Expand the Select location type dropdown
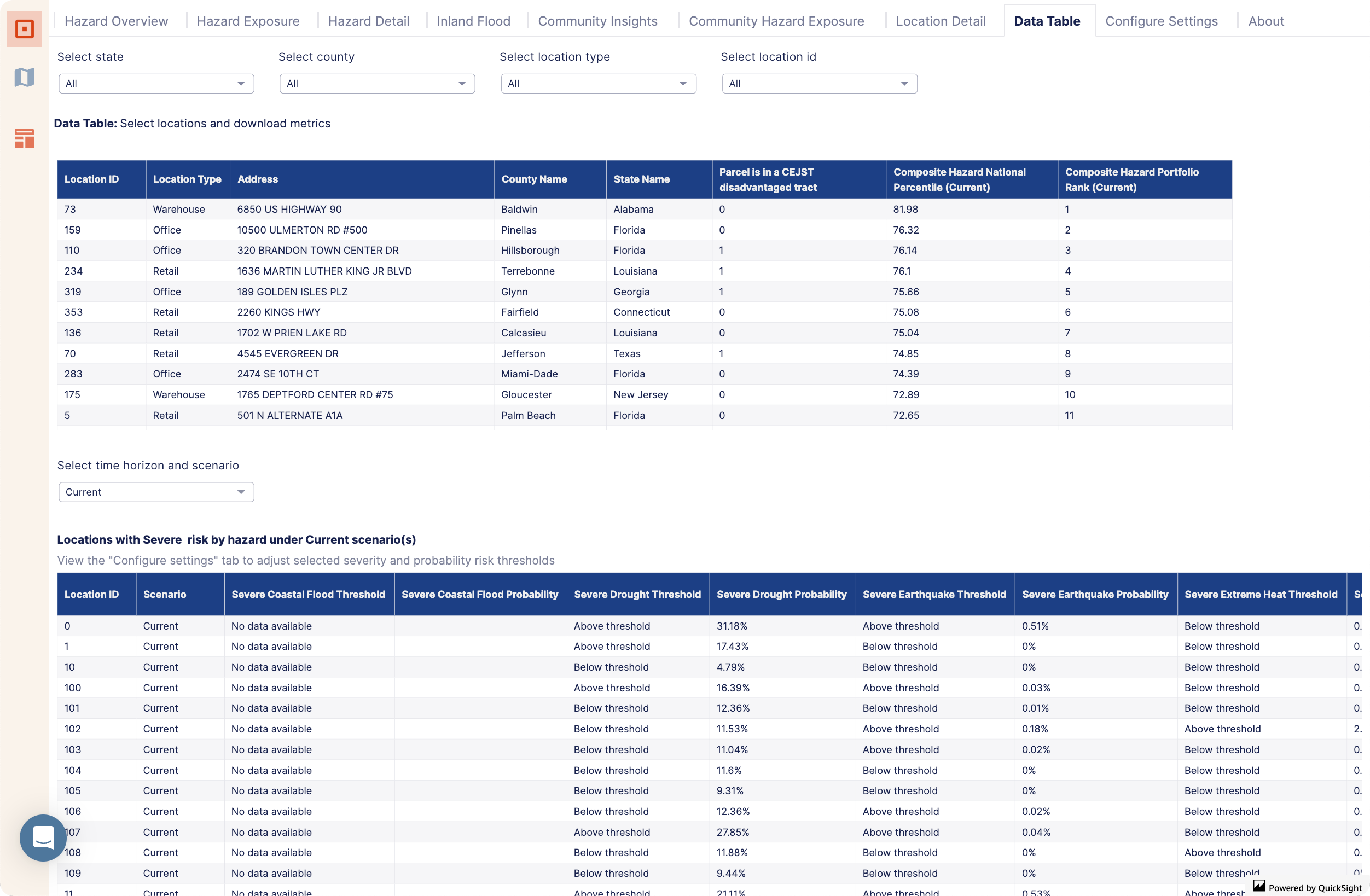This screenshot has width=1370, height=896. (598, 84)
